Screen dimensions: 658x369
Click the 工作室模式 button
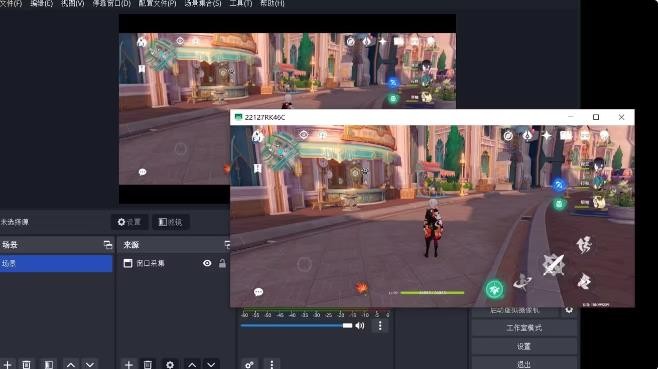tap(524, 328)
